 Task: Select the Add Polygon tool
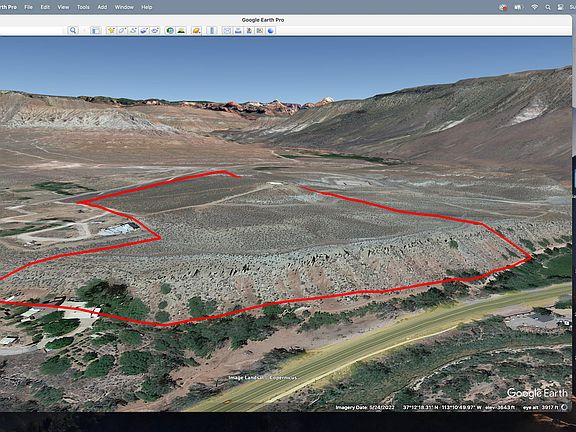pos(122,30)
